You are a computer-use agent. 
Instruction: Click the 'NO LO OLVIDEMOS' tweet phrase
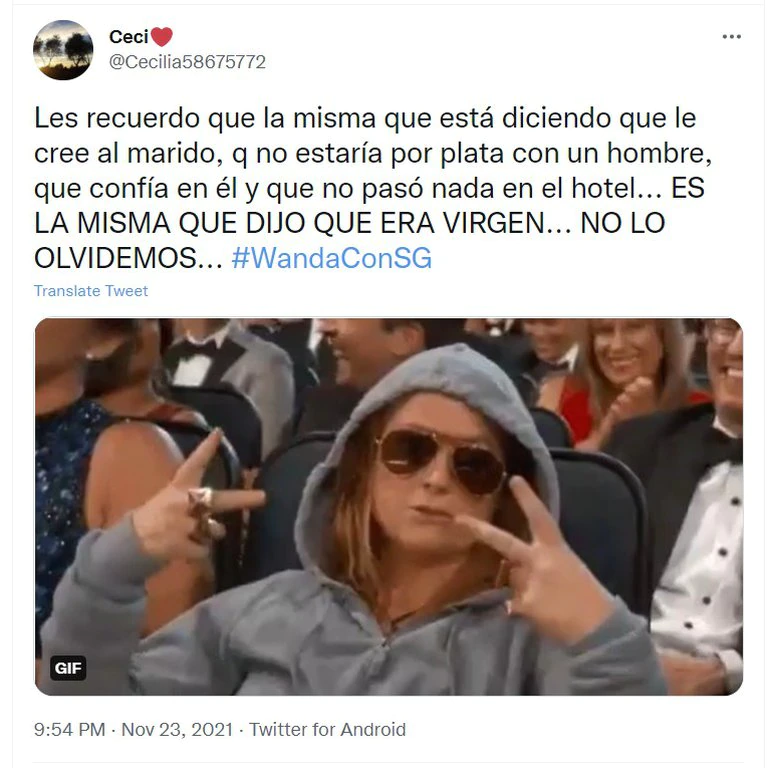pyautogui.click(x=350, y=240)
